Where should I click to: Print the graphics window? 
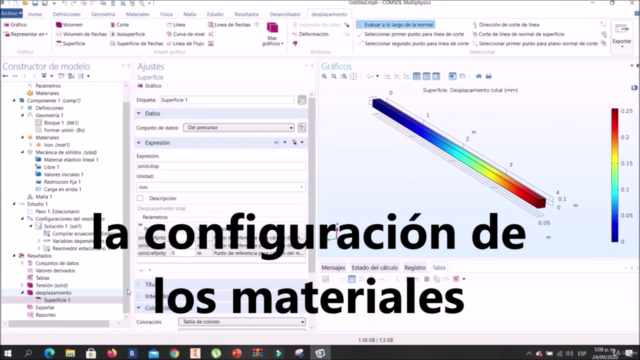click(x=489, y=76)
